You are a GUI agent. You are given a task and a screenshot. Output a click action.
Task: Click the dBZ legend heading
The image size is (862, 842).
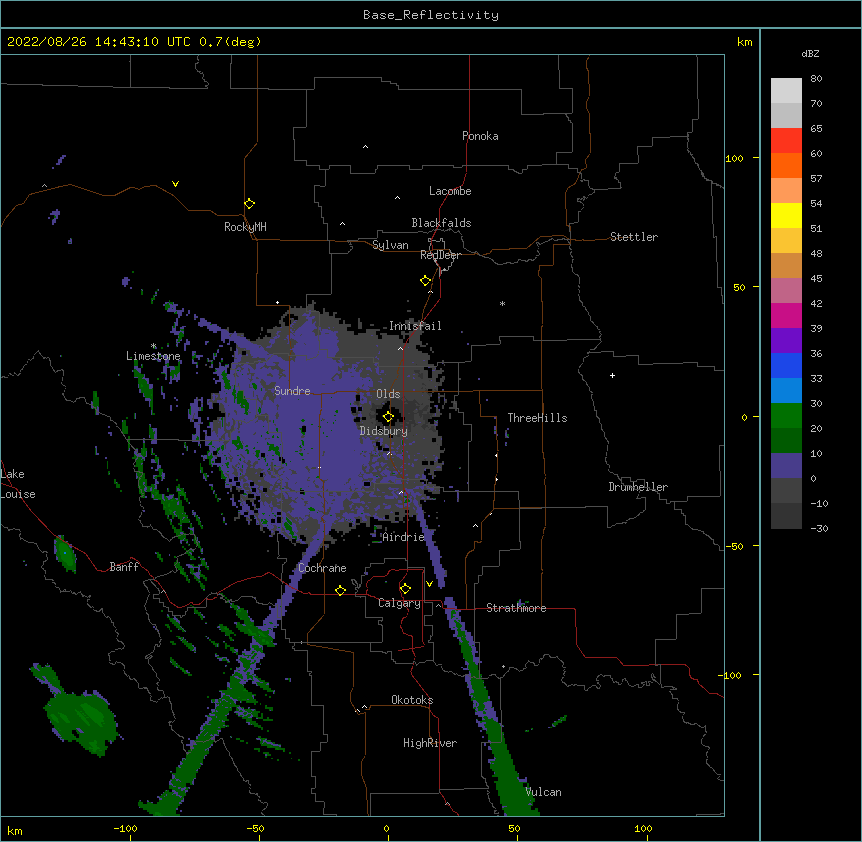pyautogui.click(x=810, y=53)
